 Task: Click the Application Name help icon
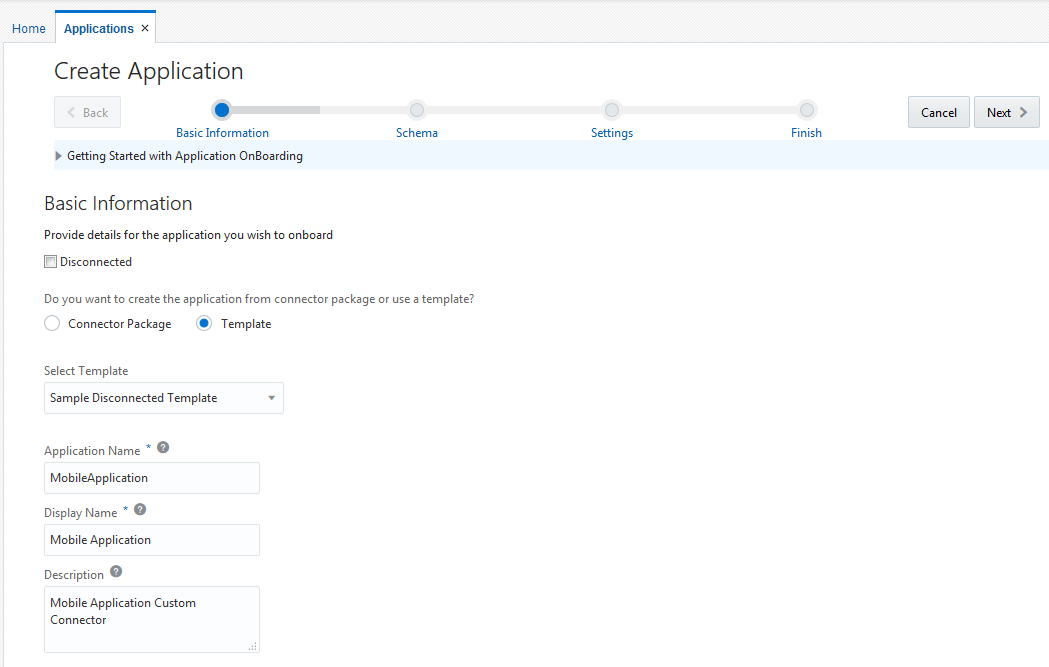point(163,448)
